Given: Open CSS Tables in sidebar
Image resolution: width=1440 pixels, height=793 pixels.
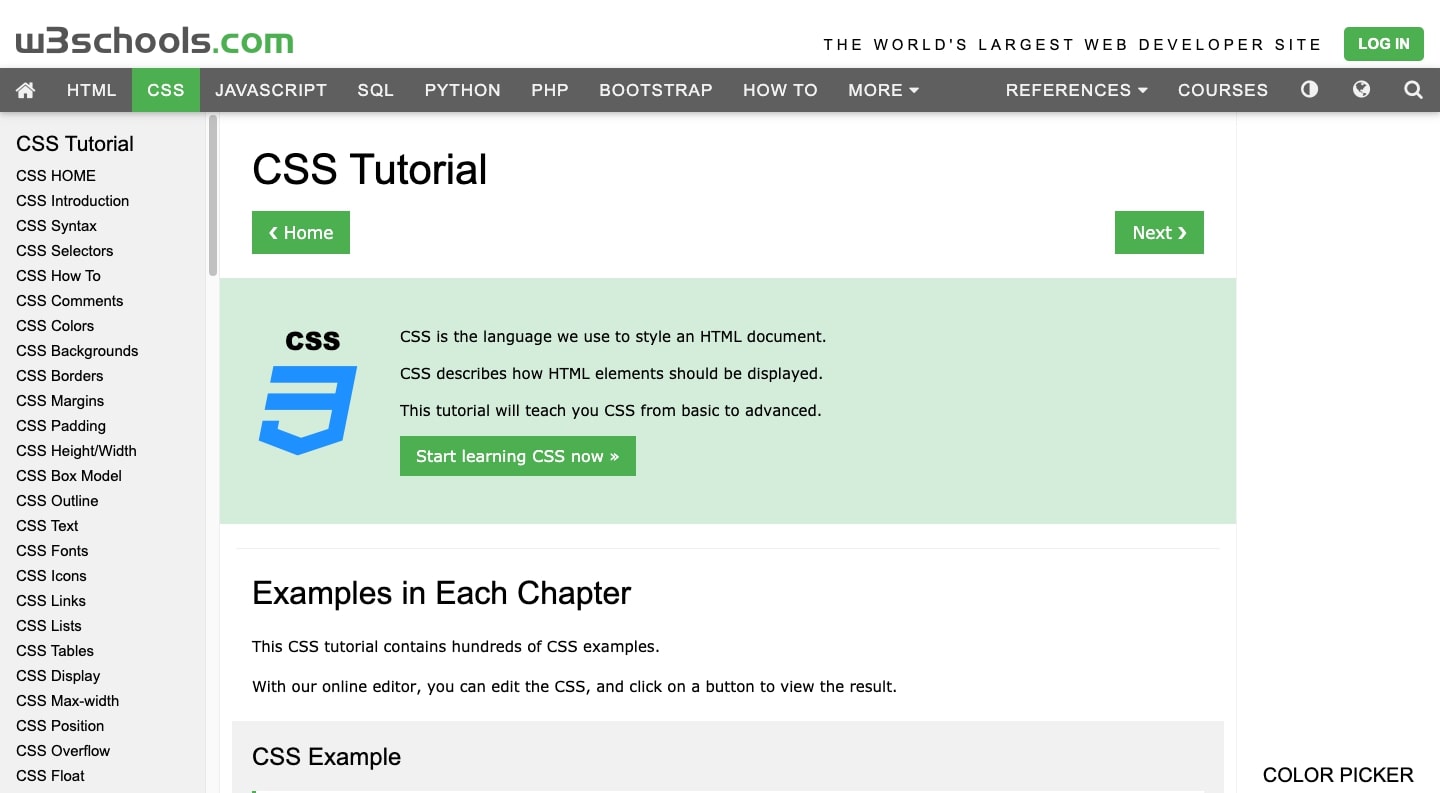Looking at the screenshot, I should tap(55, 650).
